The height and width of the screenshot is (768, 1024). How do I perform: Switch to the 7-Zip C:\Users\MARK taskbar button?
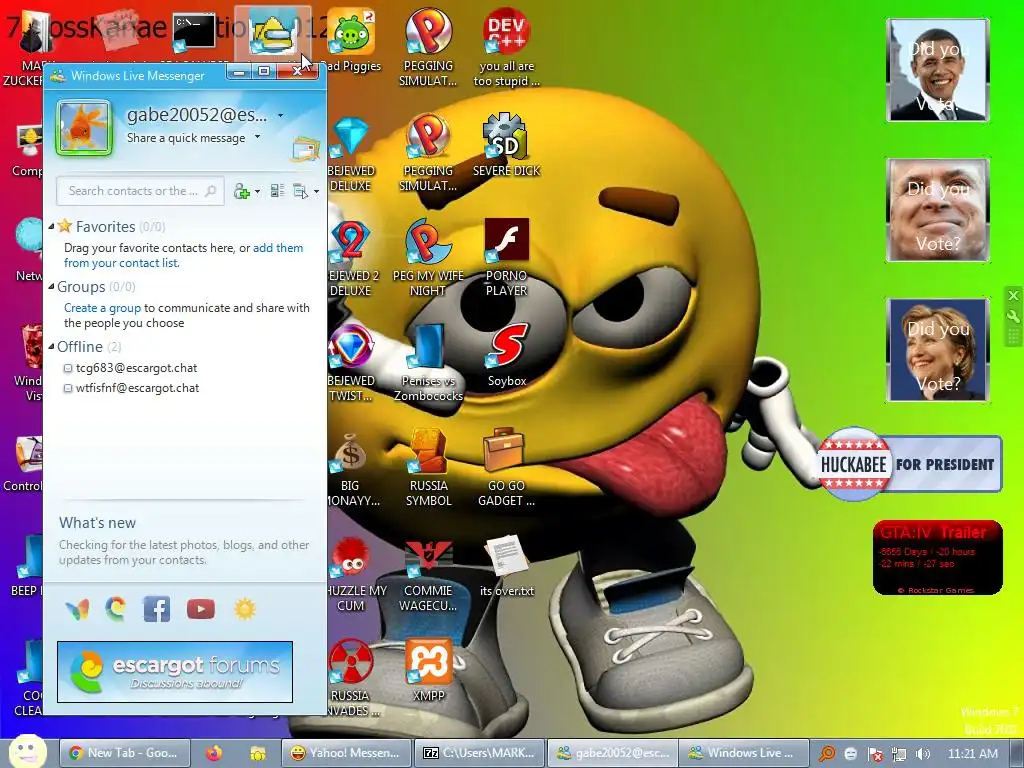479,753
